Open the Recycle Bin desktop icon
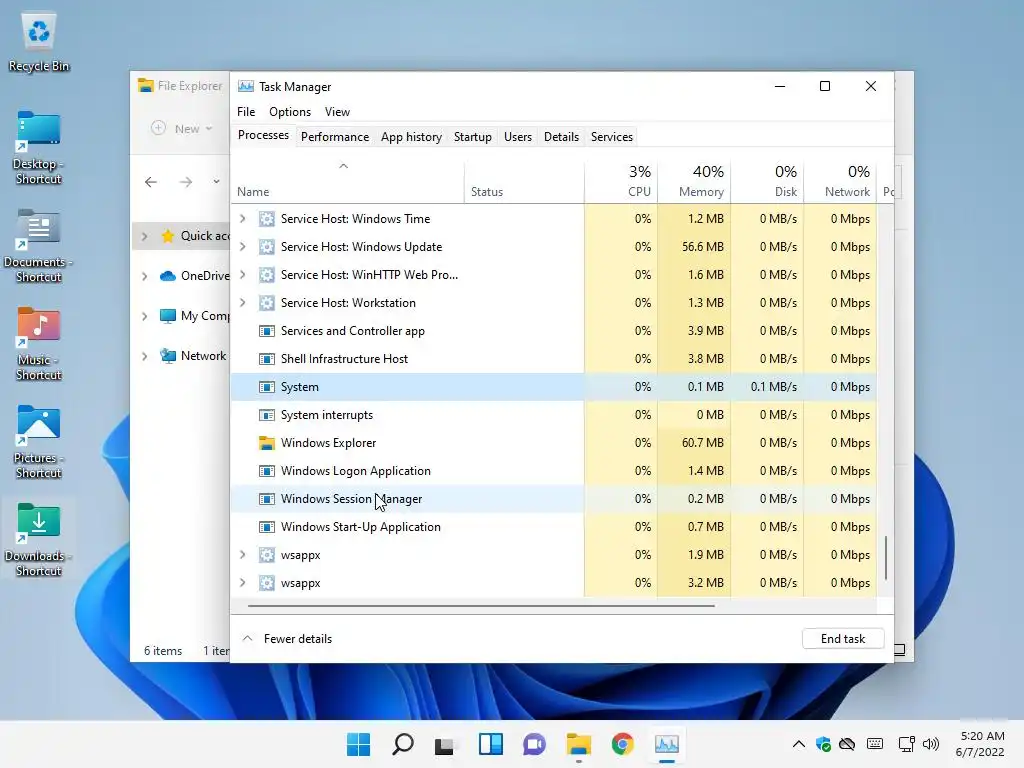Screen dimensions: 1024x768 coord(39,42)
